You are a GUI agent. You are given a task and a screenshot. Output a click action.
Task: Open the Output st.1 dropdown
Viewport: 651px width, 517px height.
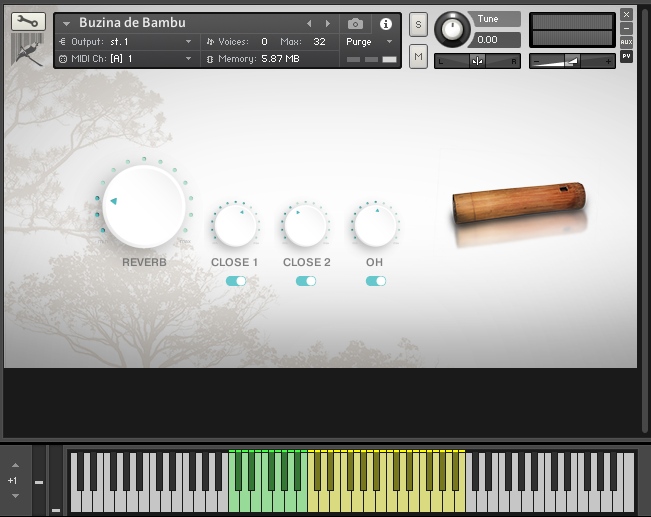(188, 42)
